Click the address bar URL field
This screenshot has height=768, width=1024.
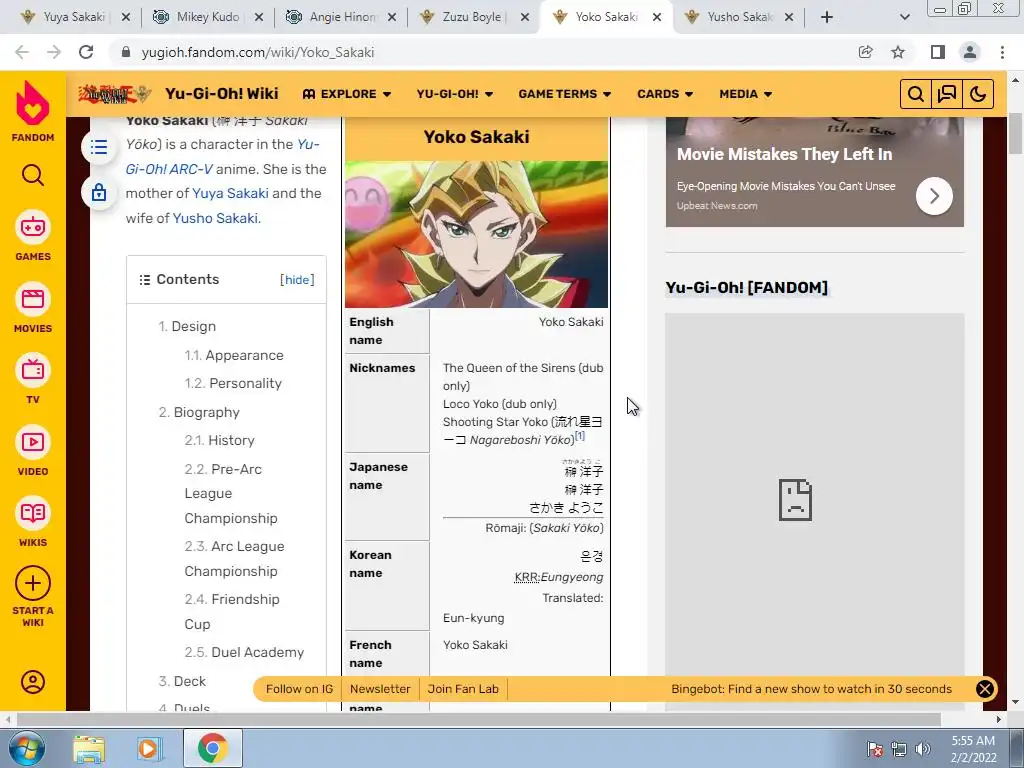pyautogui.click(x=483, y=52)
